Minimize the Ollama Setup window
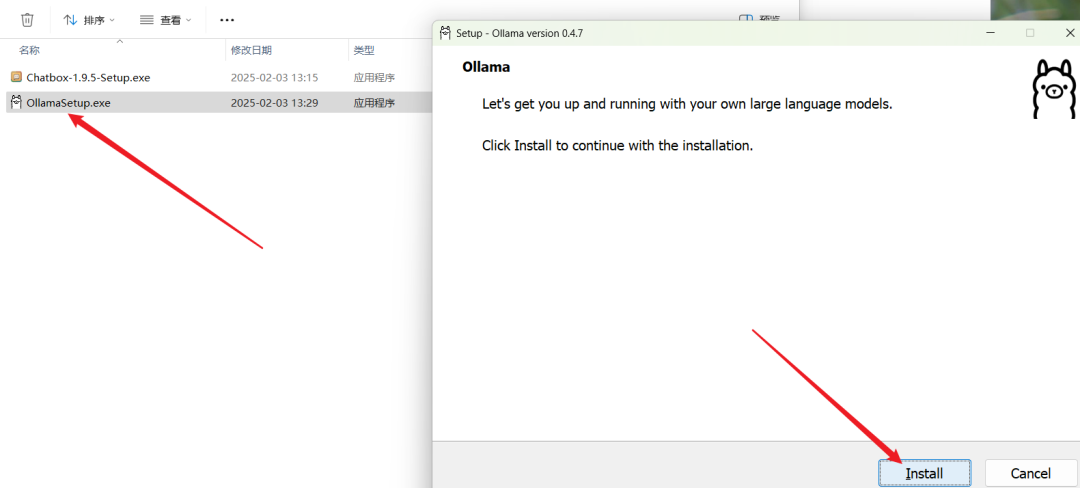Screen dimensions: 1080x488 (990, 33)
